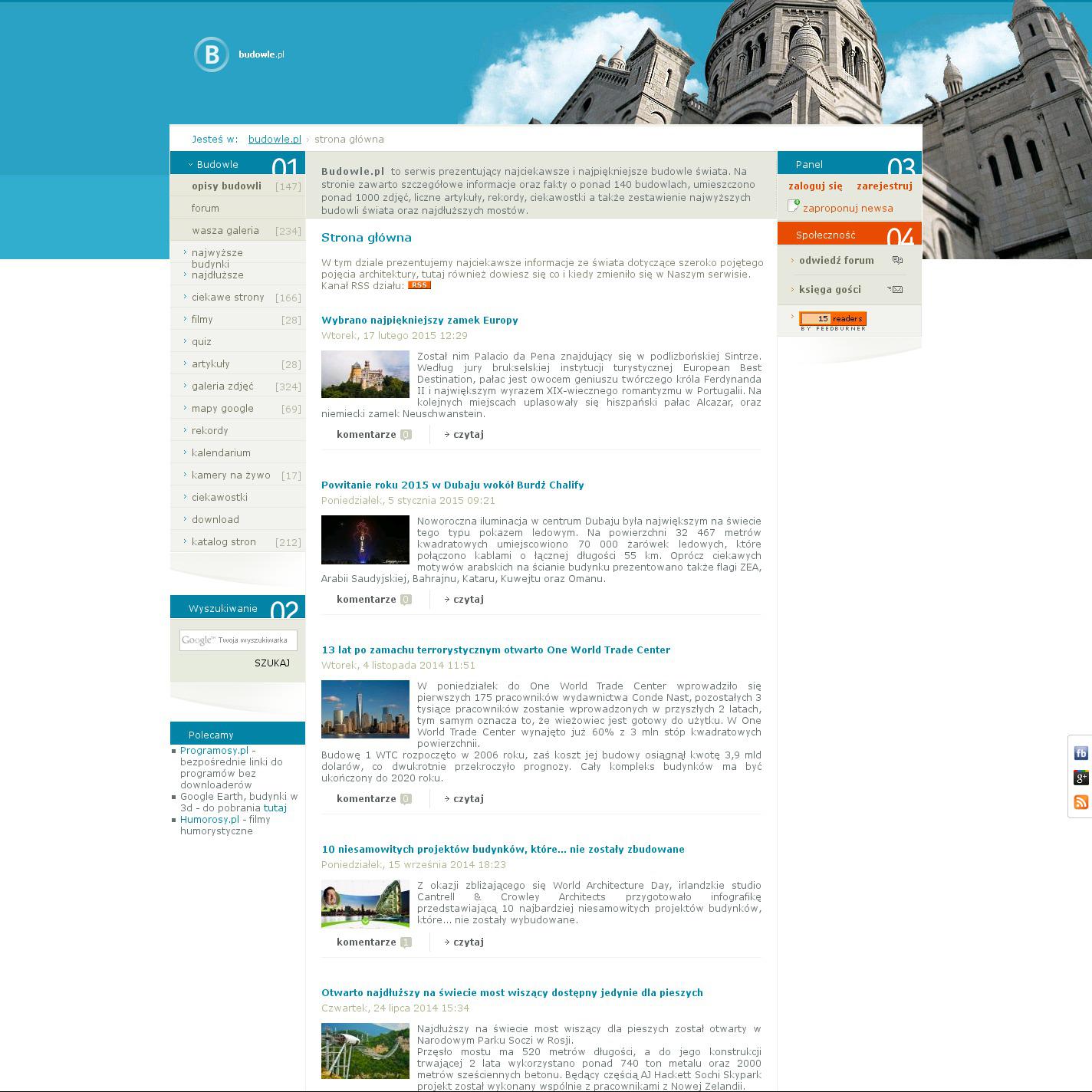Viewport: 1092px width, 1092px height.
Task: Click the orange RSS channel badge
Action: coord(419,285)
